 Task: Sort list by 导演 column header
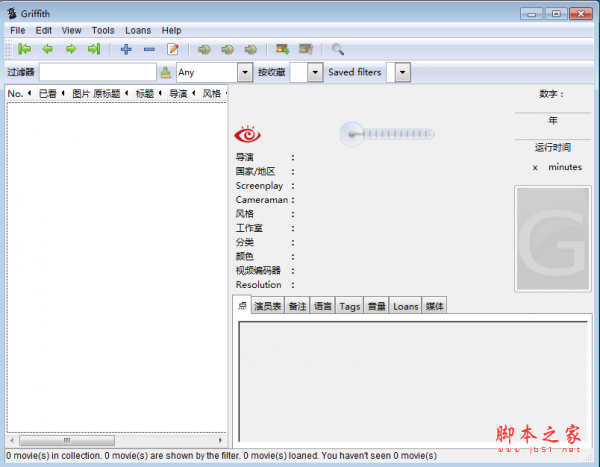tap(183, 93)
